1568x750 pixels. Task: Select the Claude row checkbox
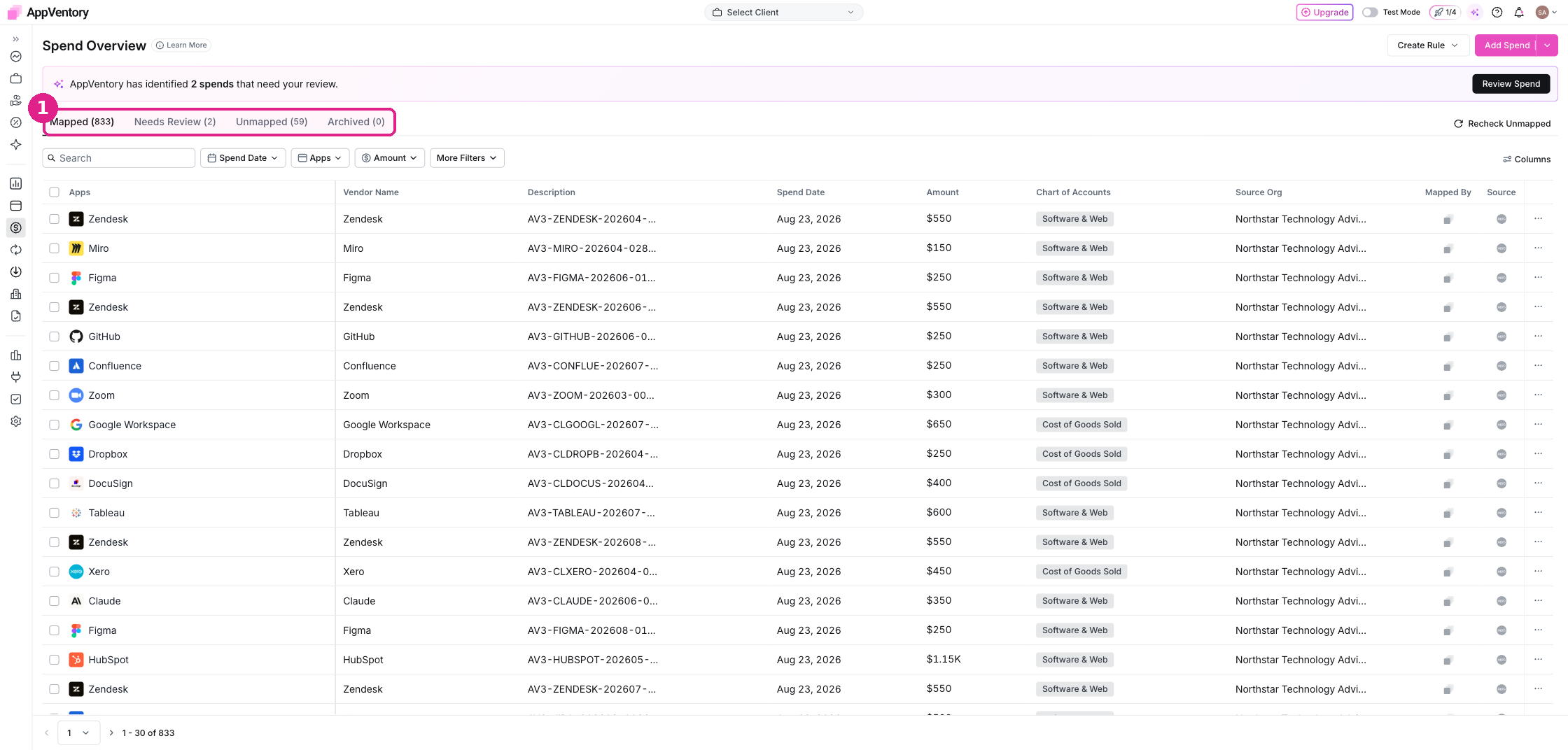54,601
